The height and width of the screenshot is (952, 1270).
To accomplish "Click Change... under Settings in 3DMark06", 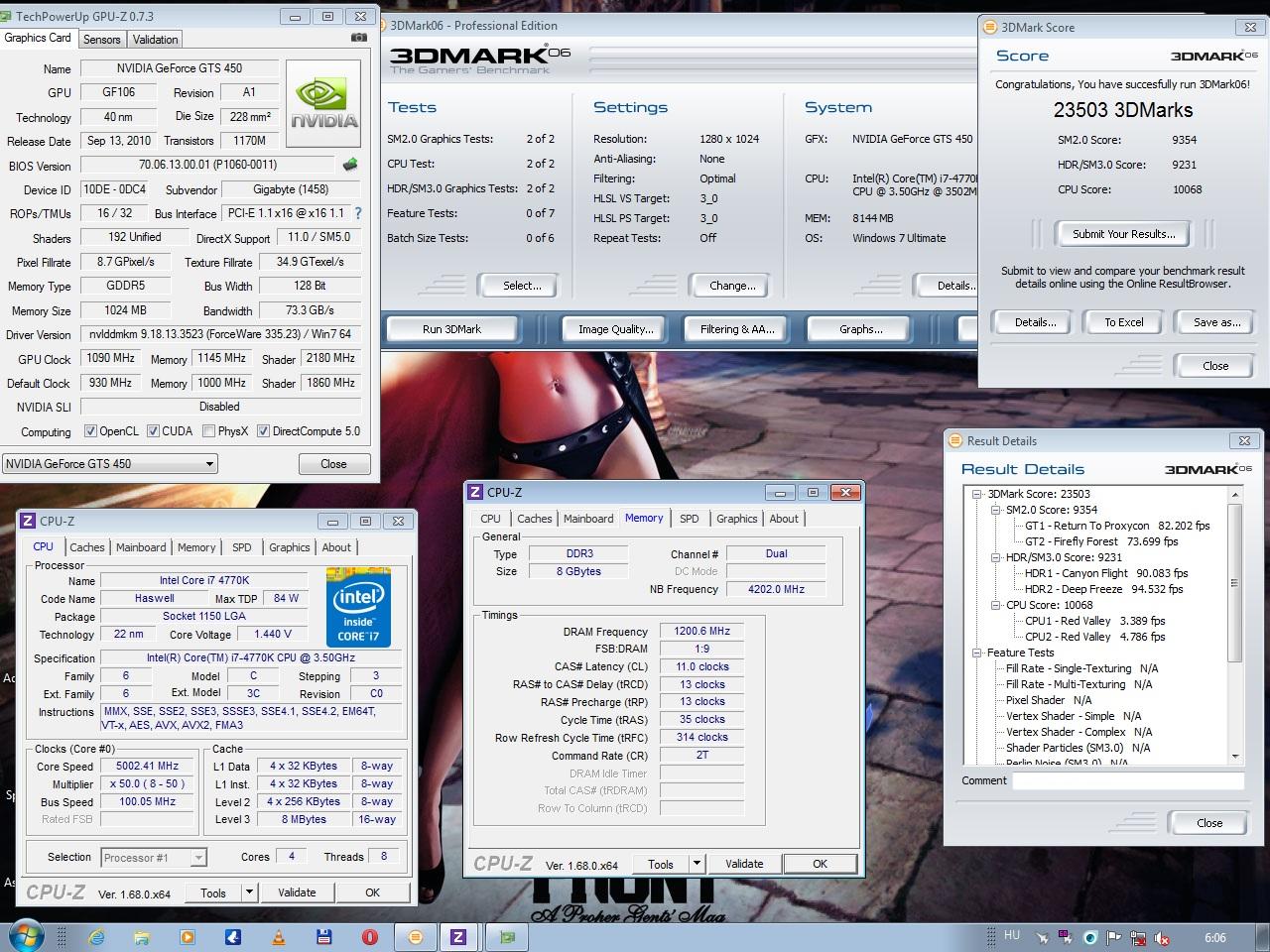I will click(732, 286).
